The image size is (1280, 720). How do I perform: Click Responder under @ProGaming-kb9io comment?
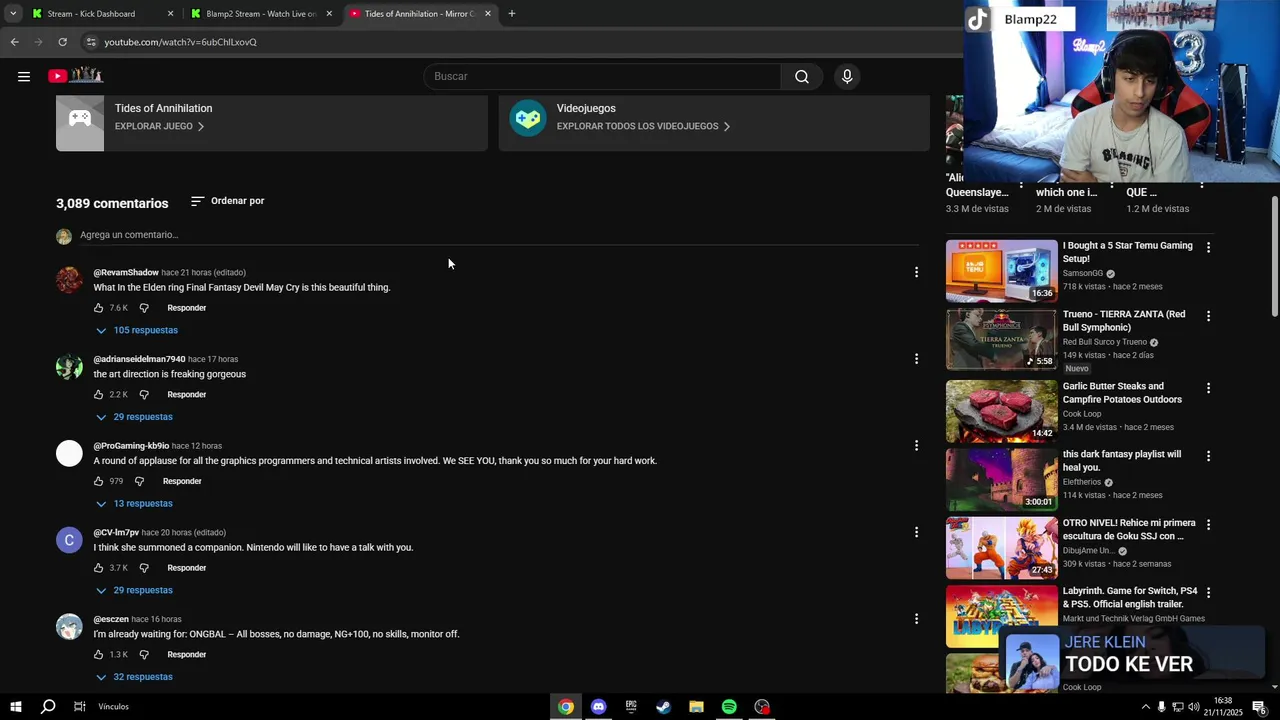point(182,481)
